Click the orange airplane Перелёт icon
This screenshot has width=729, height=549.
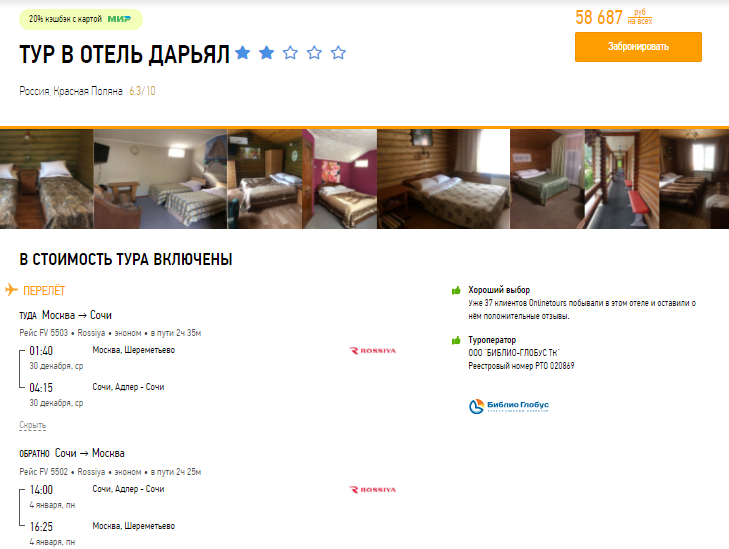(x=11, y=290)
